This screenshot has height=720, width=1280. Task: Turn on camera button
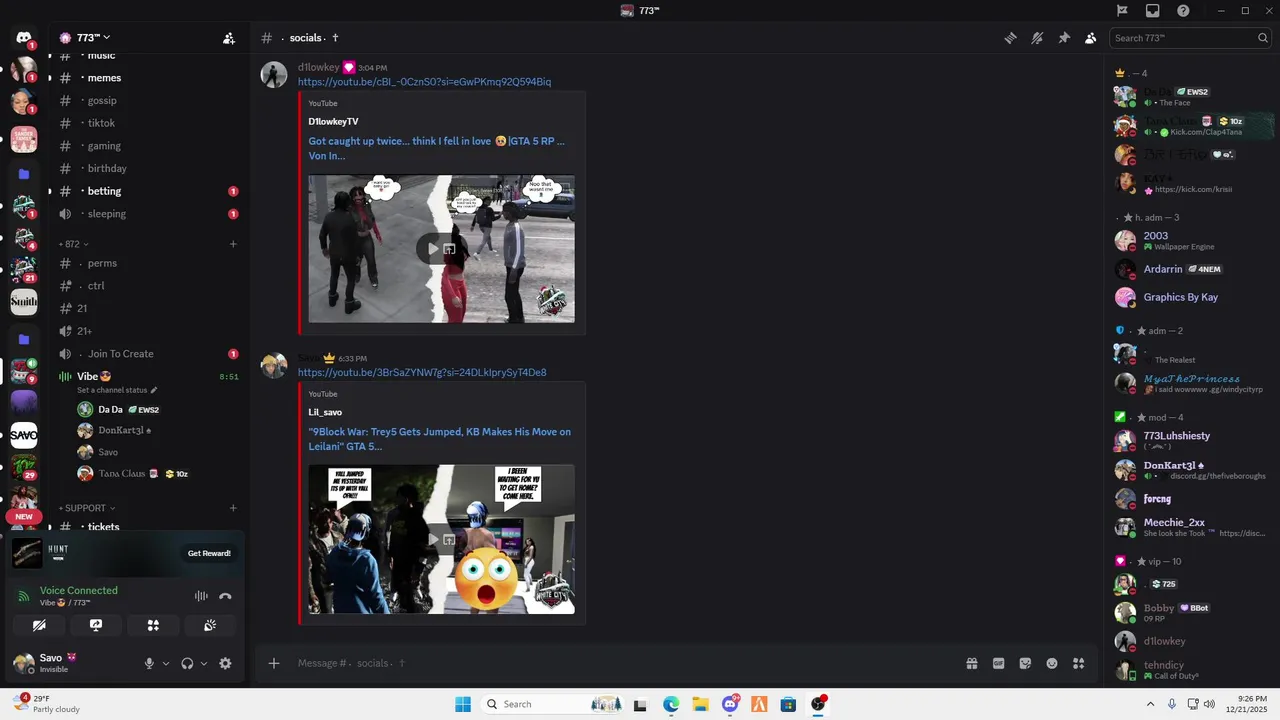pos(39,625)
